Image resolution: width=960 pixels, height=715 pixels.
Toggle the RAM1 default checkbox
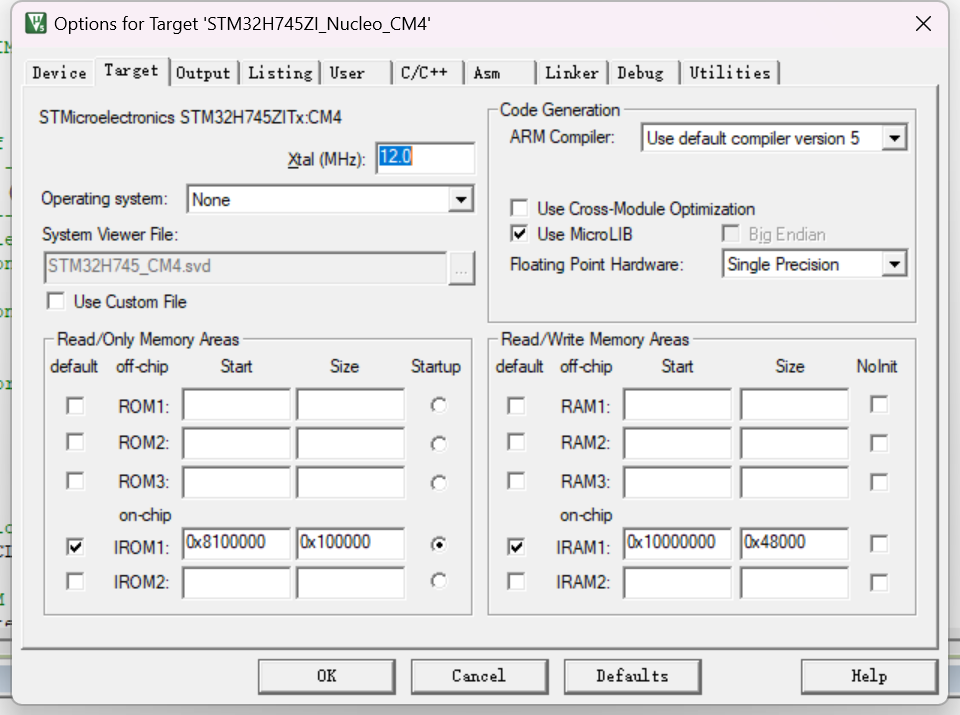pos(516,406)
